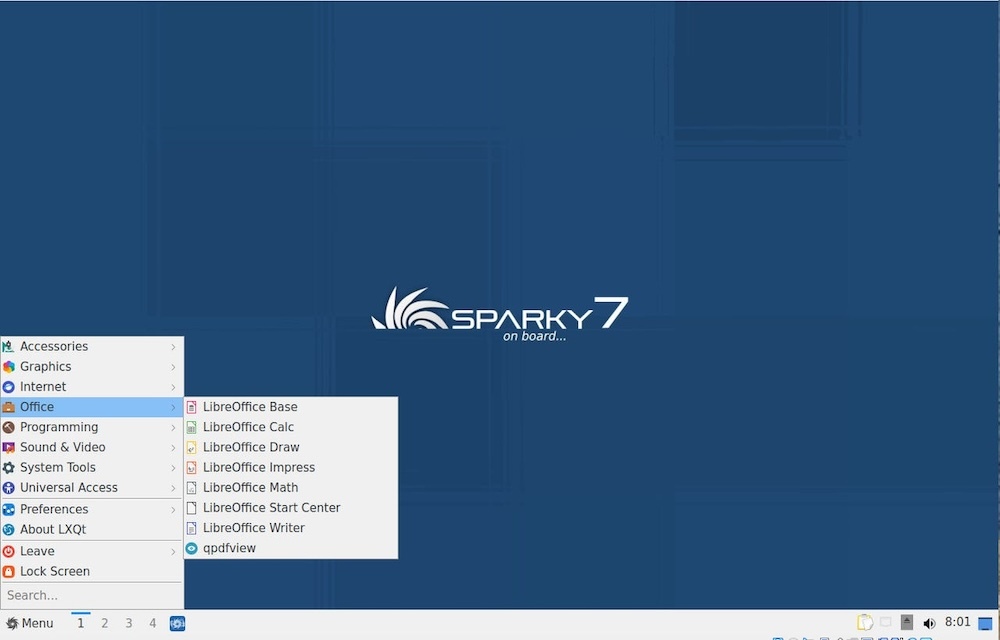Click the Office briefcase icon
This screenshot has width=1000, height=640.
click(x=8, y=407)
